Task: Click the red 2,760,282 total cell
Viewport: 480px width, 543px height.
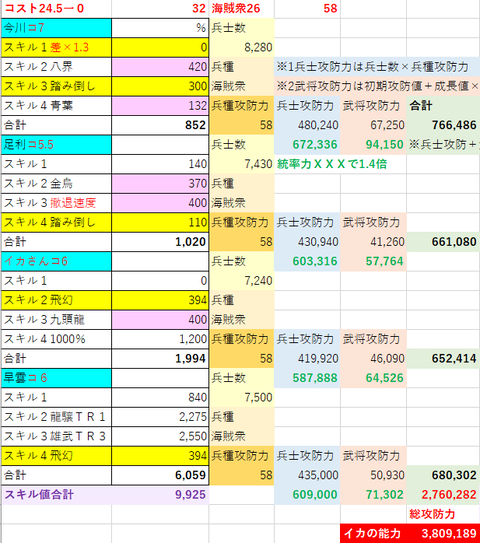Action: [443, 495]
